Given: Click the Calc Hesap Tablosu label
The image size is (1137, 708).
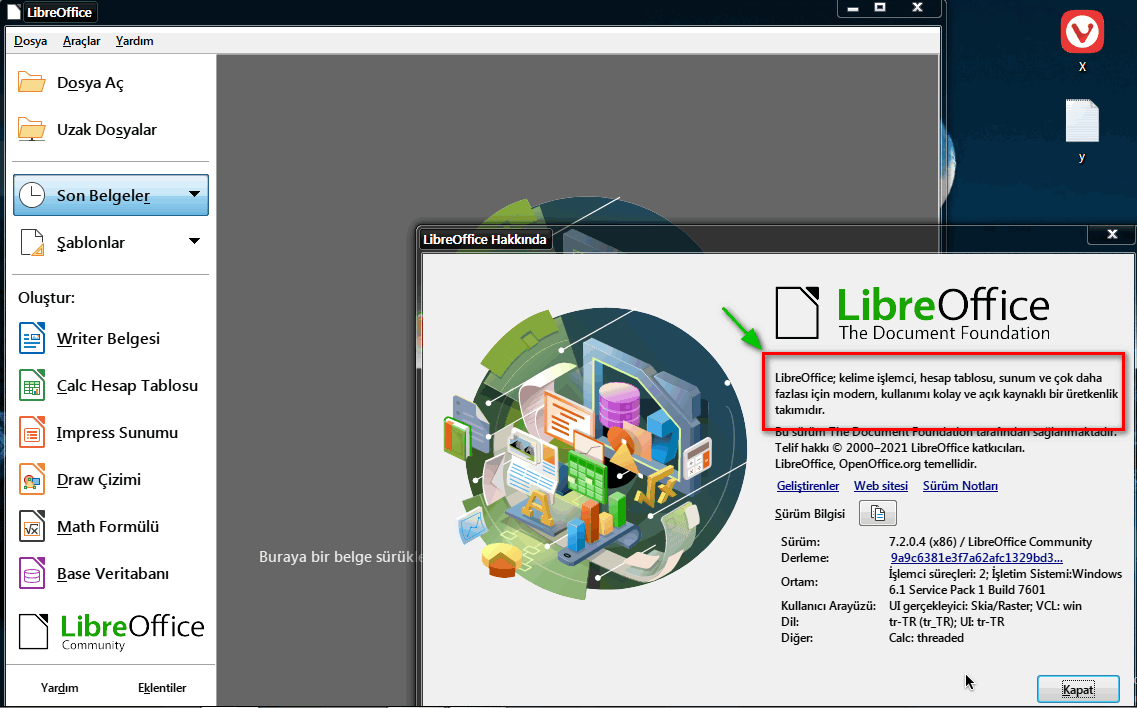Looking at the screenshot, I should coord(128,386).
